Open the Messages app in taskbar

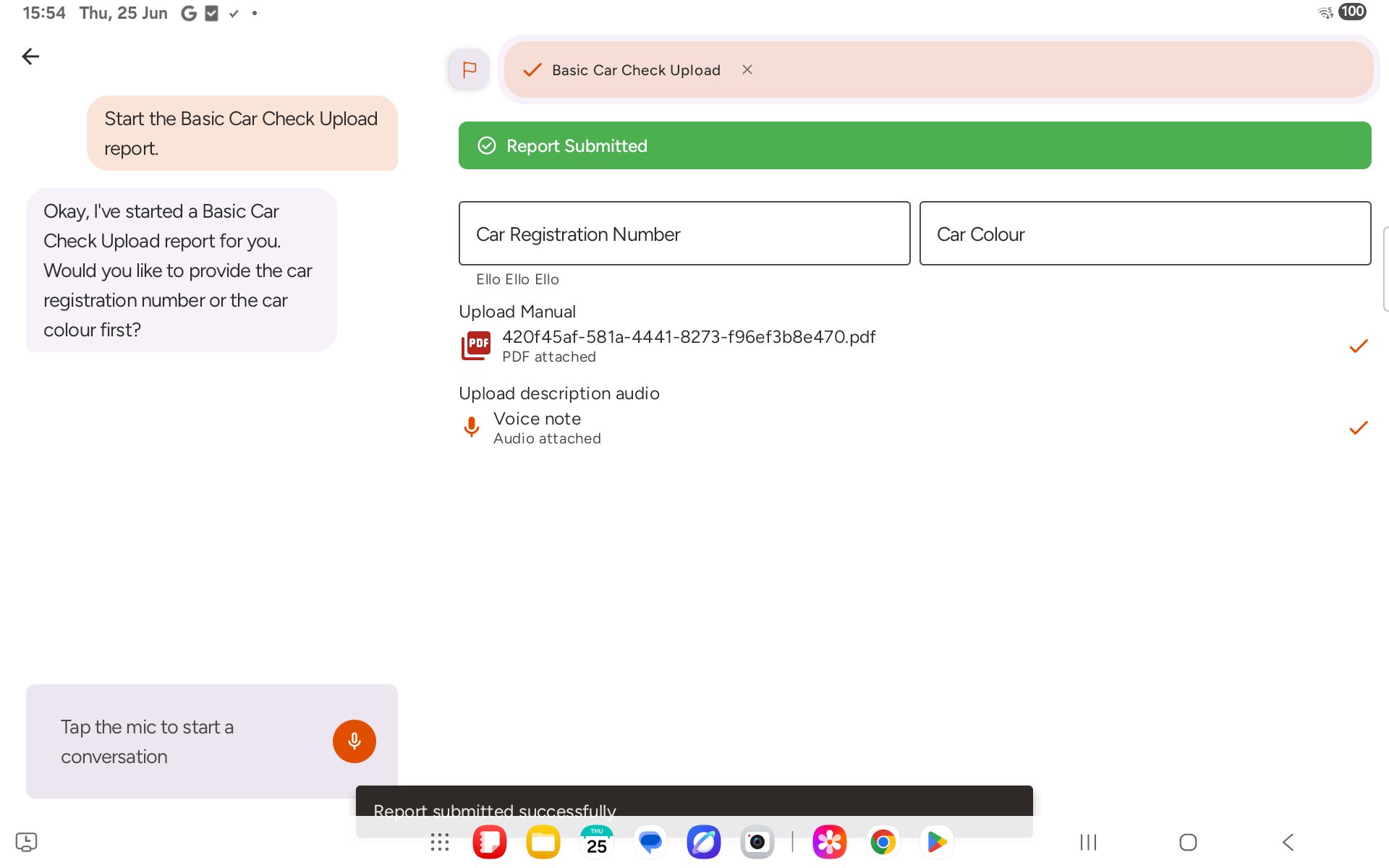[x=650, y=842]
